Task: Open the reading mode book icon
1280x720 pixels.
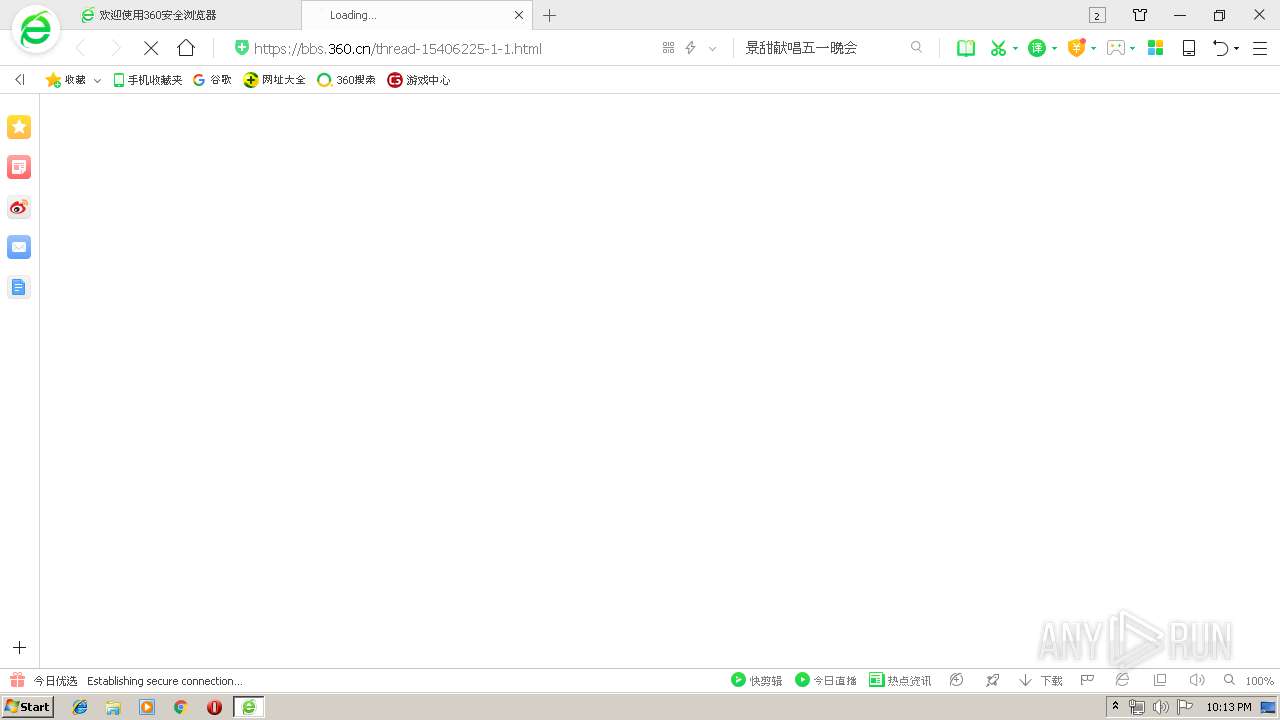Action: [x=966, y=48]
